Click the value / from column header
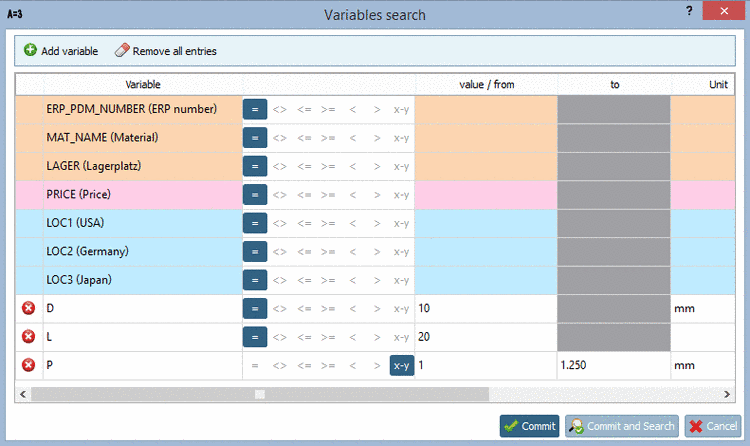 486,85
